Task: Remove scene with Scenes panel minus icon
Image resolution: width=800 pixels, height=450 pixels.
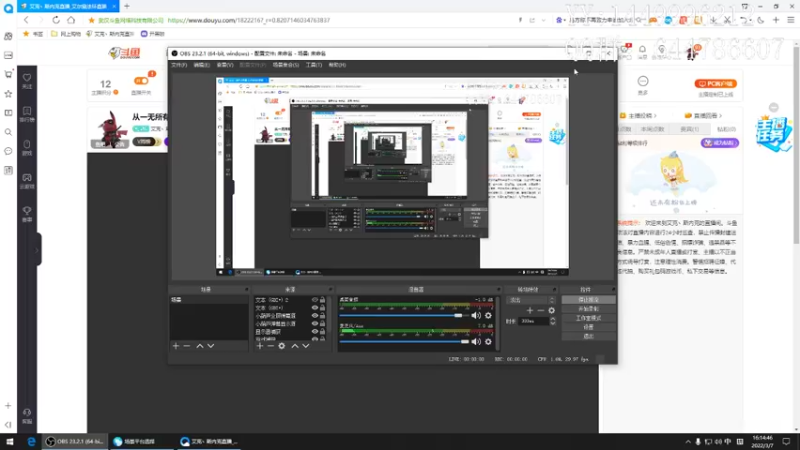Action: pos(187,346)
